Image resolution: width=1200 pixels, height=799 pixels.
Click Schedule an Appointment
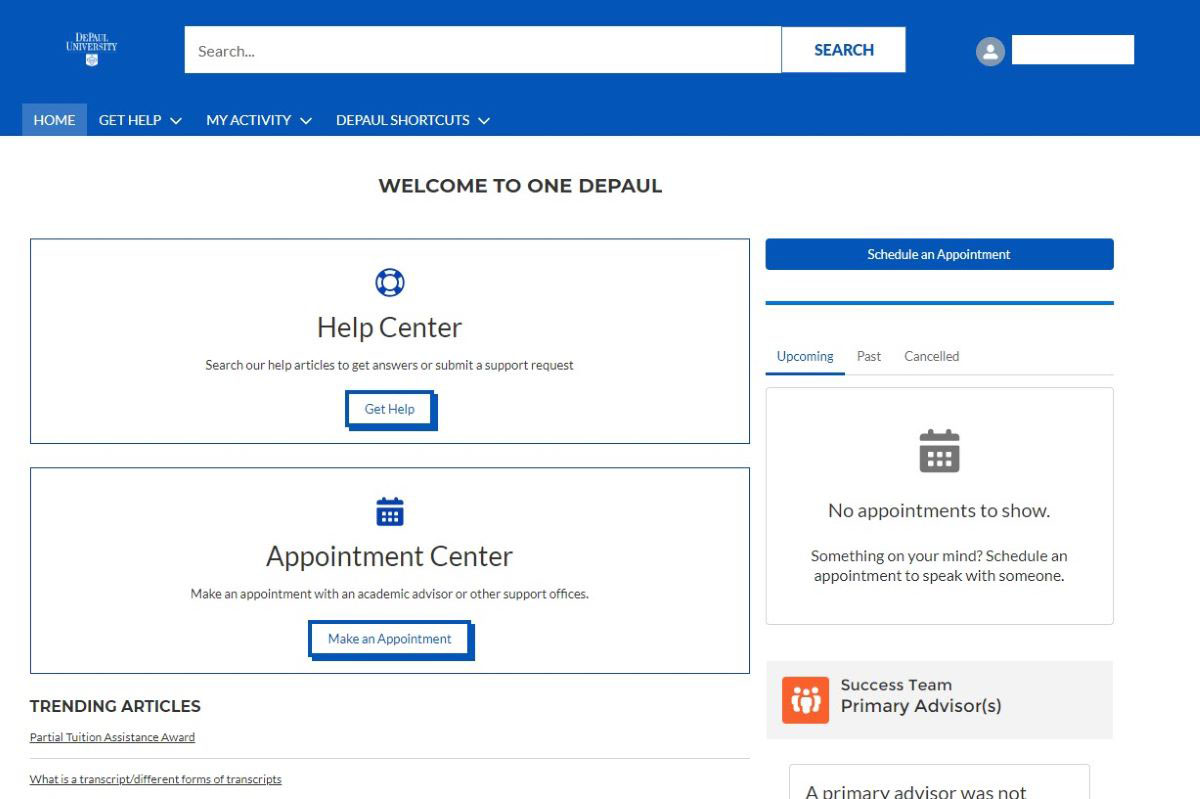(938, 254)
